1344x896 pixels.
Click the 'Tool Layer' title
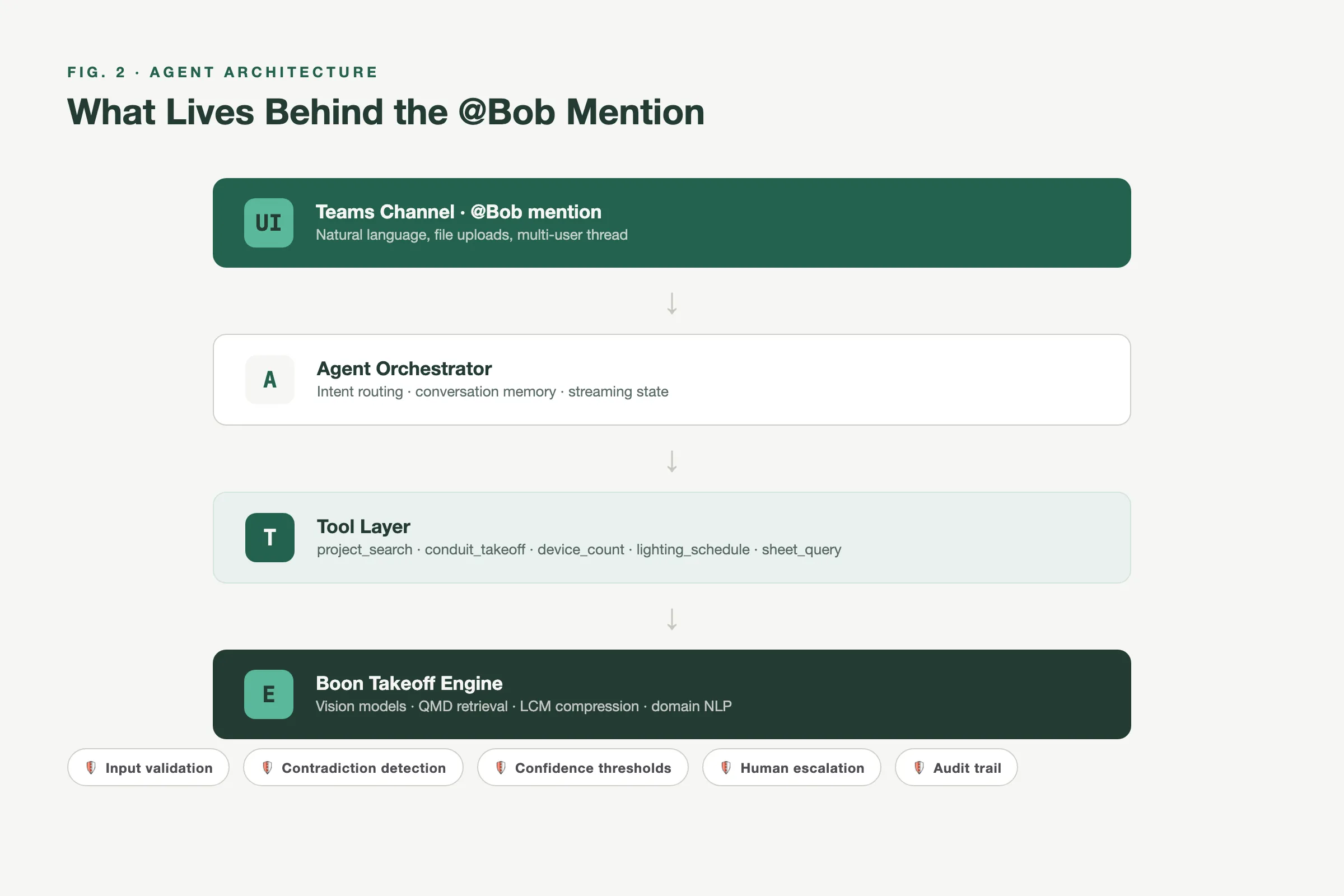coord(363,527)
